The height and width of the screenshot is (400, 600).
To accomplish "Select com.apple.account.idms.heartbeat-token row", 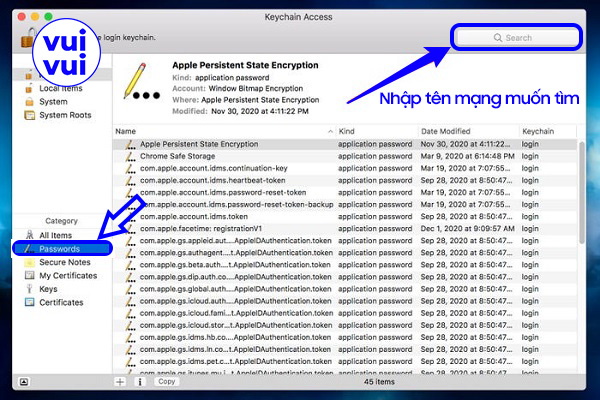I will (345, 180).
